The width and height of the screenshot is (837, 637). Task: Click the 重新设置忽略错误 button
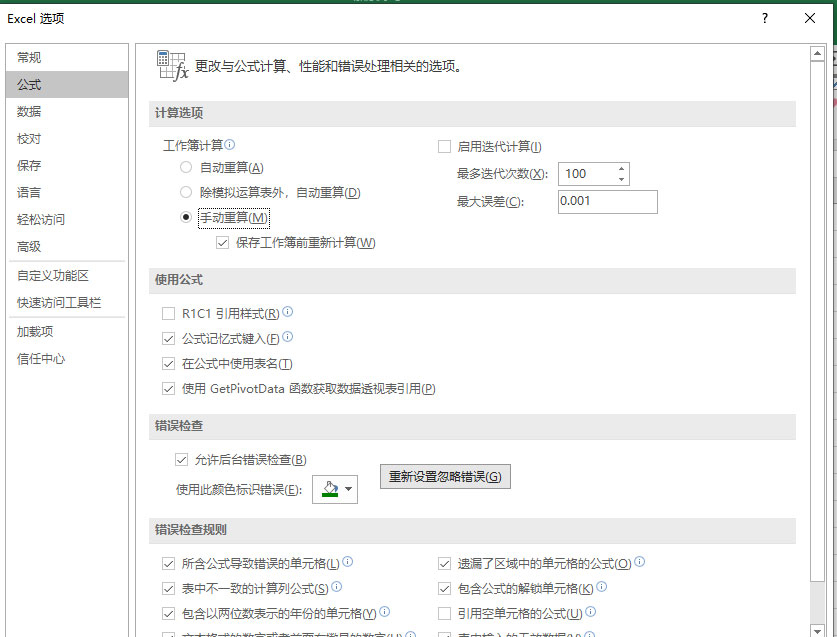445,476
